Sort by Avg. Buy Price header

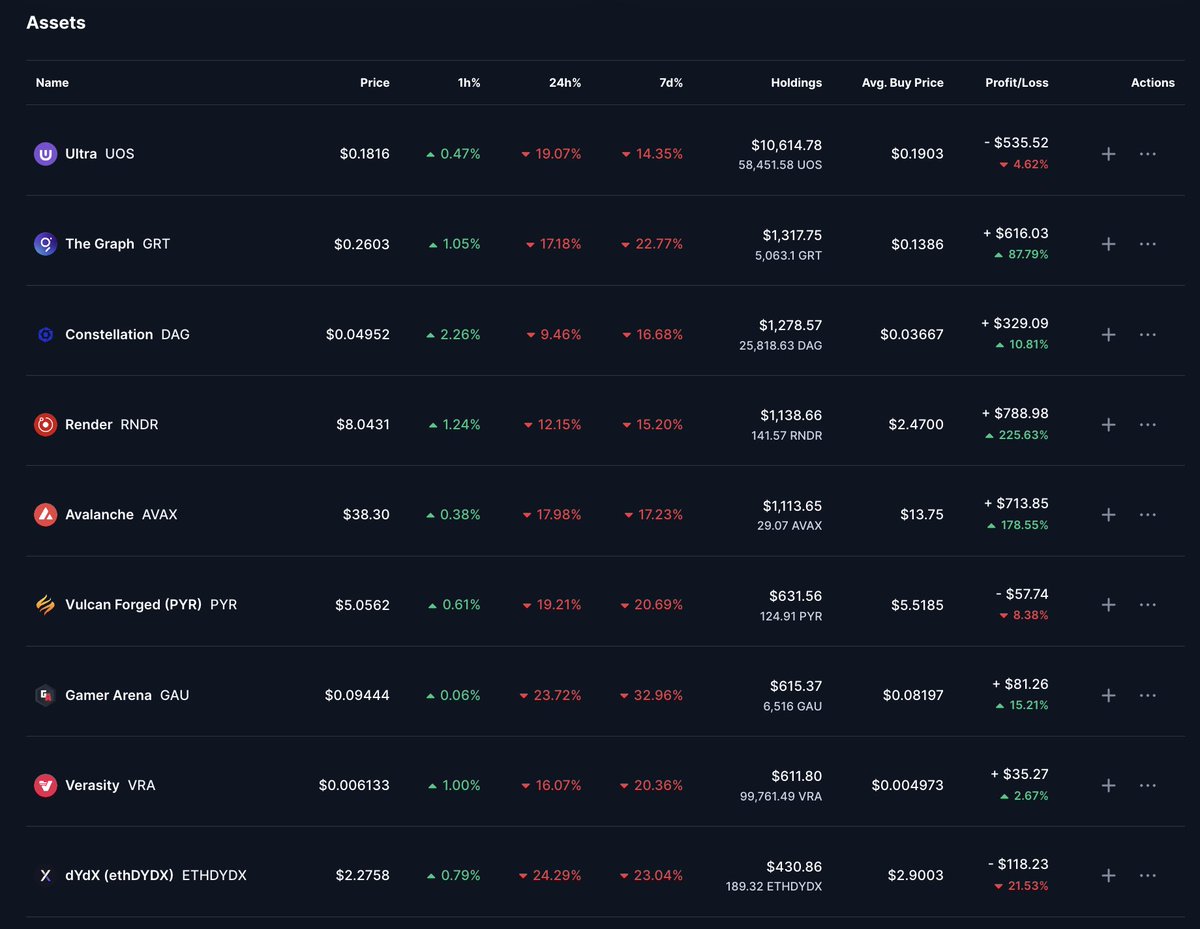pyautogui.click(x=903, y=83)
